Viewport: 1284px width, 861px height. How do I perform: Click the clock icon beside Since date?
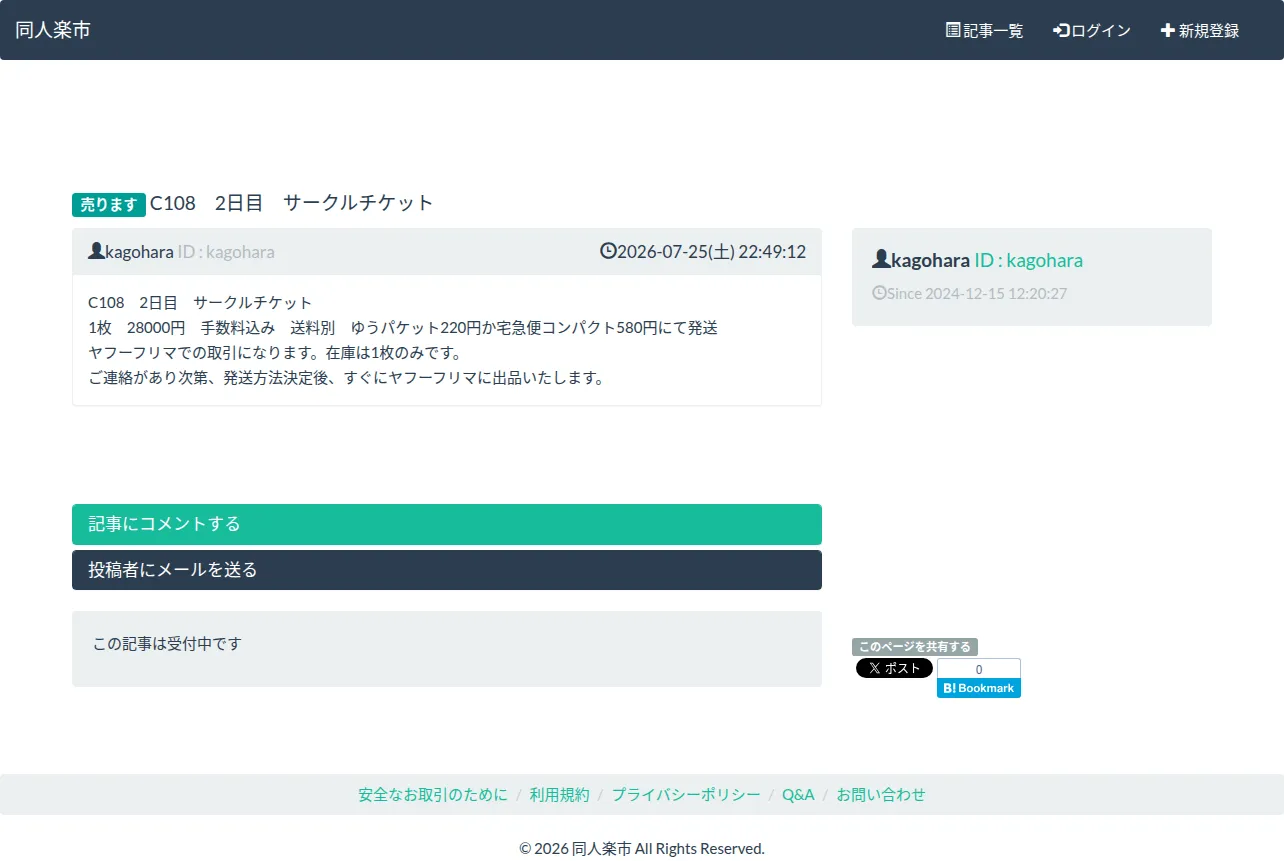coord(879,293)
